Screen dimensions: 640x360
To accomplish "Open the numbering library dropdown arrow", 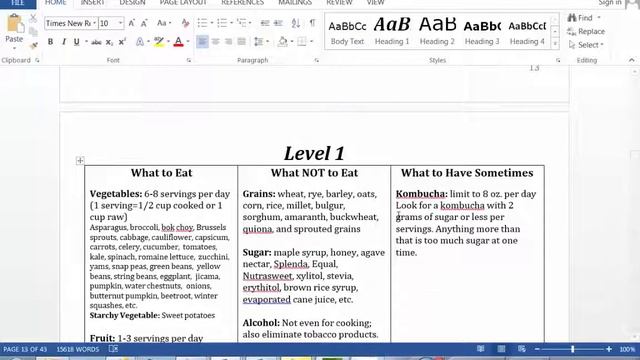I will pos(231,23).
